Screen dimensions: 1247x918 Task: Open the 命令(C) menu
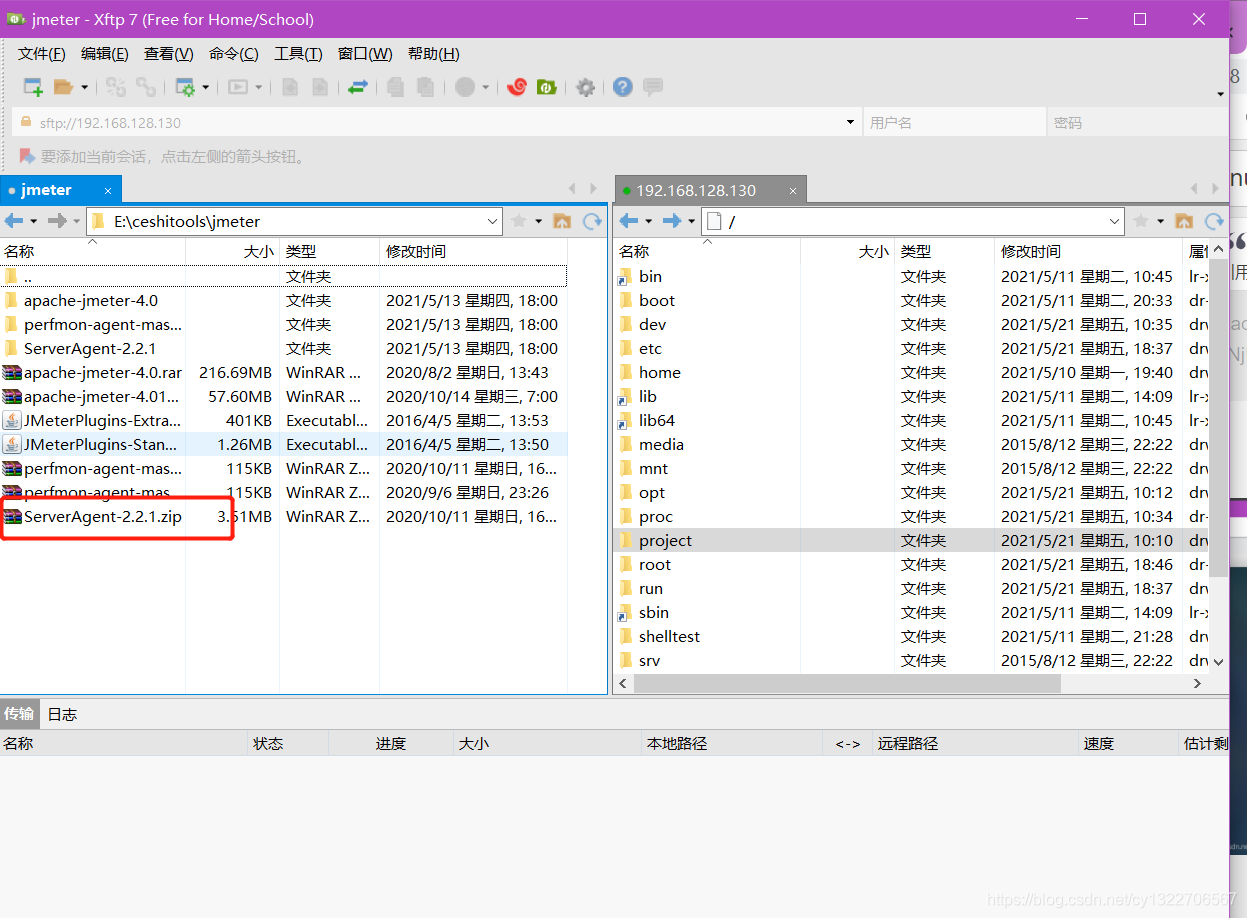(x=234, y=54)
